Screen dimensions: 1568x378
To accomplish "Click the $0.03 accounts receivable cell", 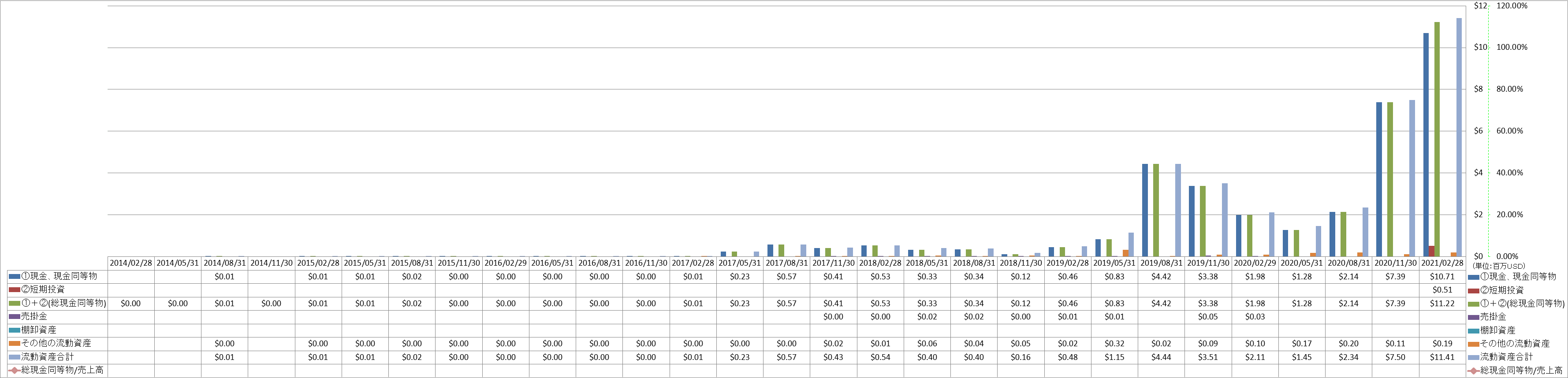I will pyautogui.click(x=1255, y=316).
